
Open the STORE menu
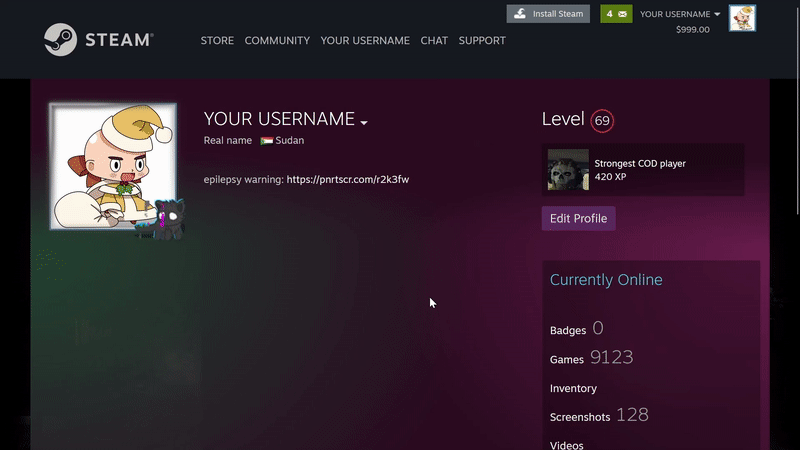[217, 40]
